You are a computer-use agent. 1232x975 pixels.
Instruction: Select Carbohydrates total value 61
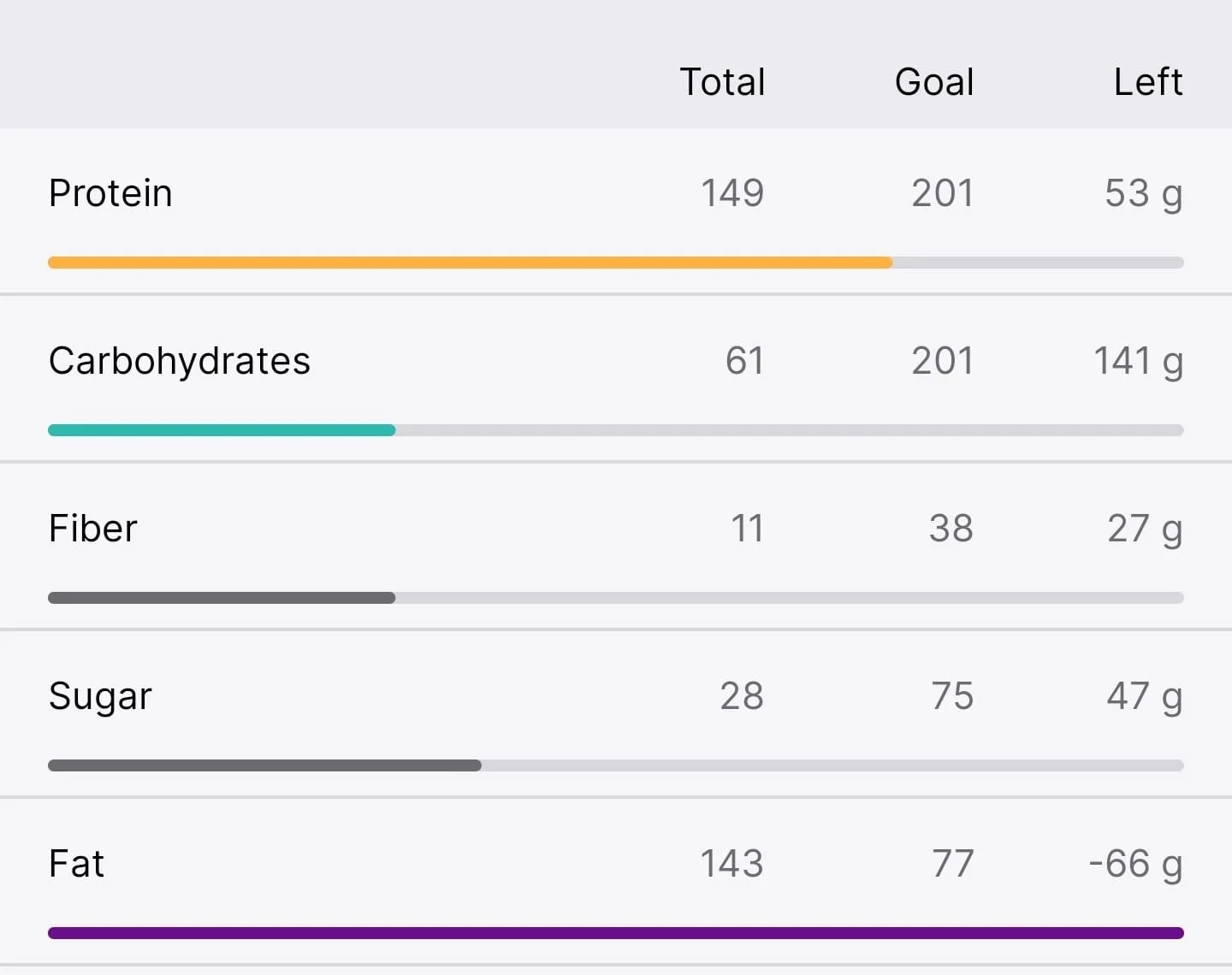click(744, 361)
